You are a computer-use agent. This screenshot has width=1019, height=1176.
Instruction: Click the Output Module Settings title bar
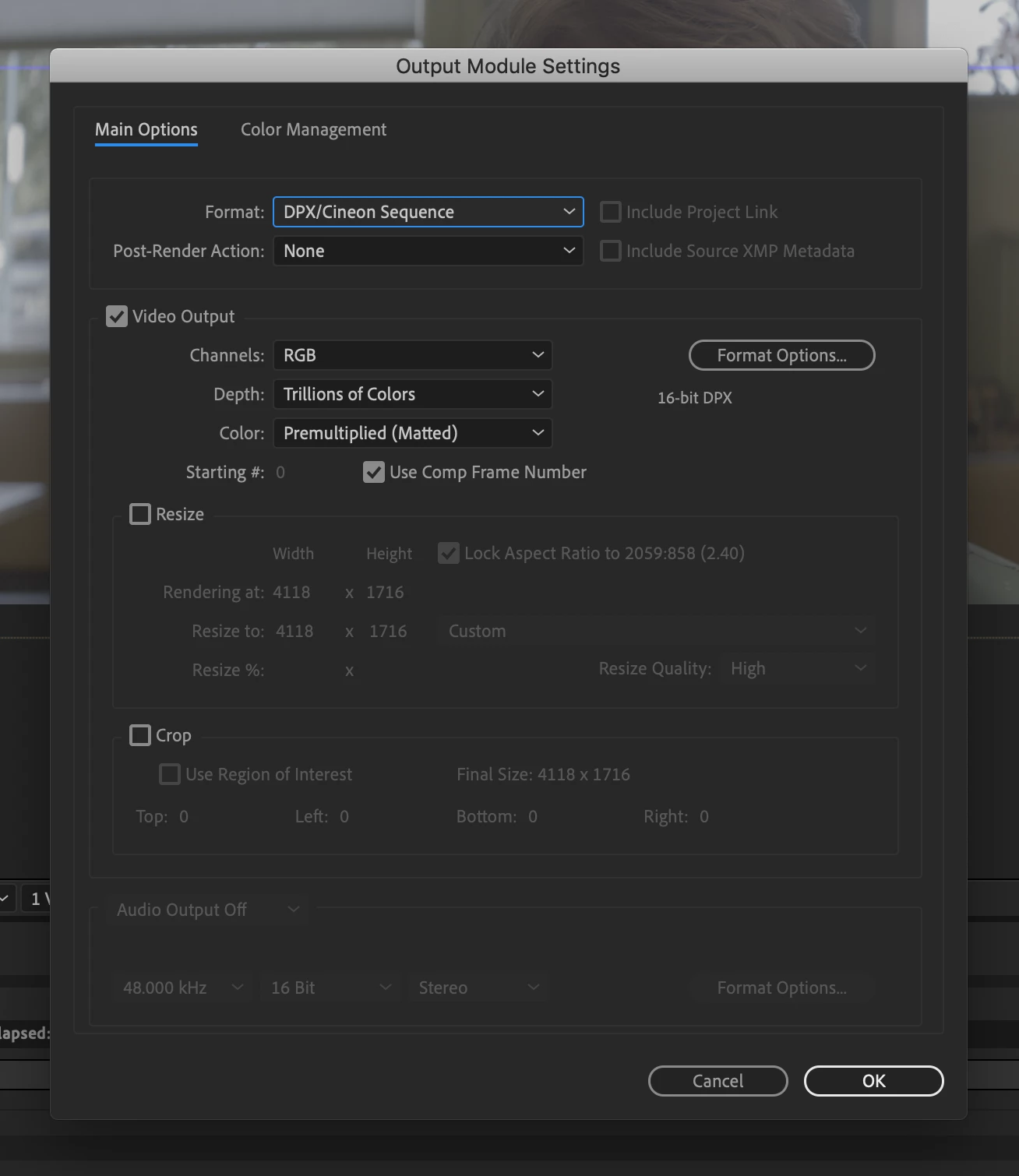508,66
